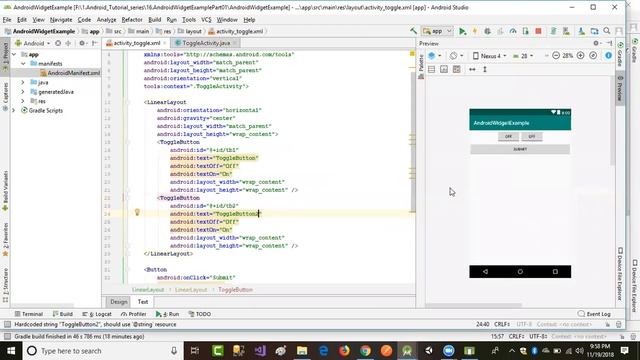Click the yellow lightbulb quick-fix icon
This screenshot has height=360, width=640.
pyautogui.click(x=137, y=212)
